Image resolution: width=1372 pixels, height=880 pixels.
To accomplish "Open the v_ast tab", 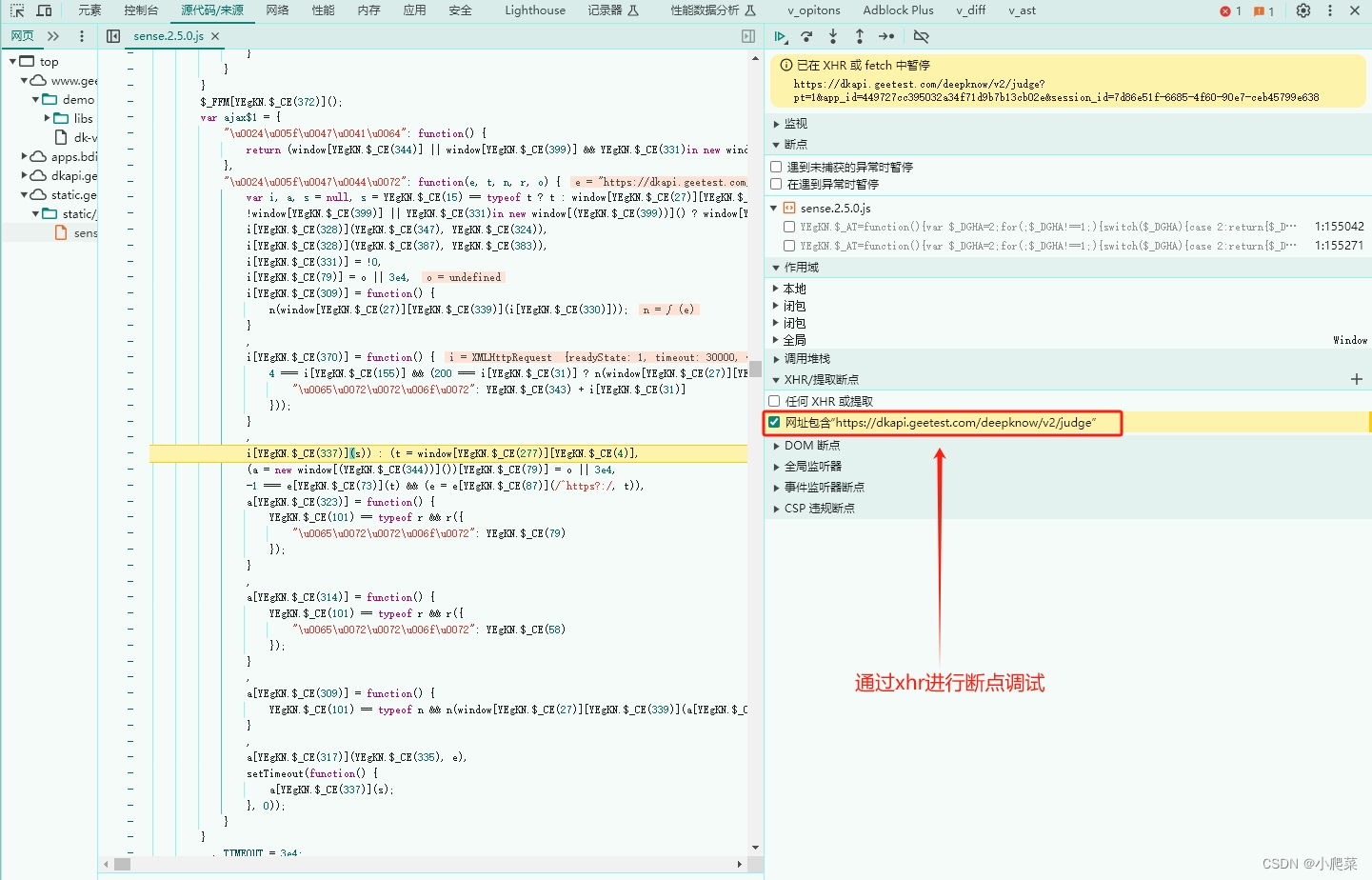I will click(x=1022, y=10).
